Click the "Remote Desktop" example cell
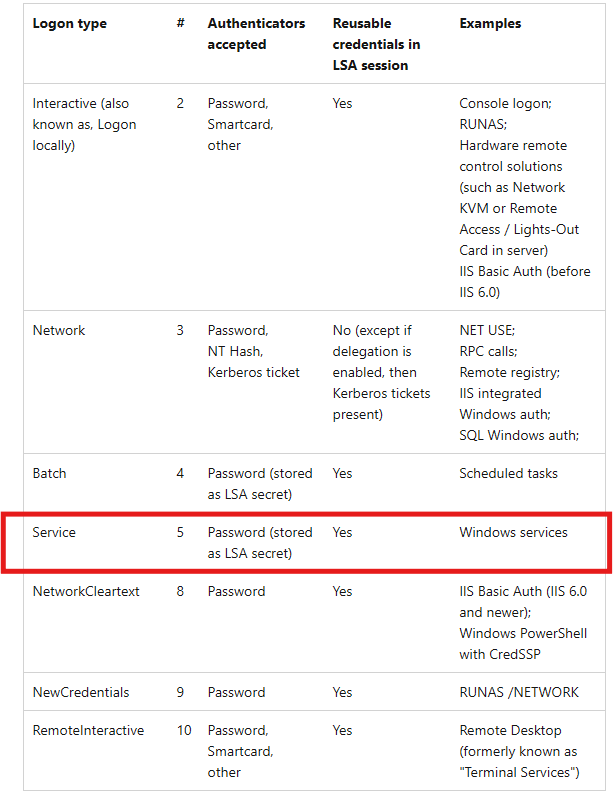The width and height of the screenshot is (613, 791). (x=510, y=730)
